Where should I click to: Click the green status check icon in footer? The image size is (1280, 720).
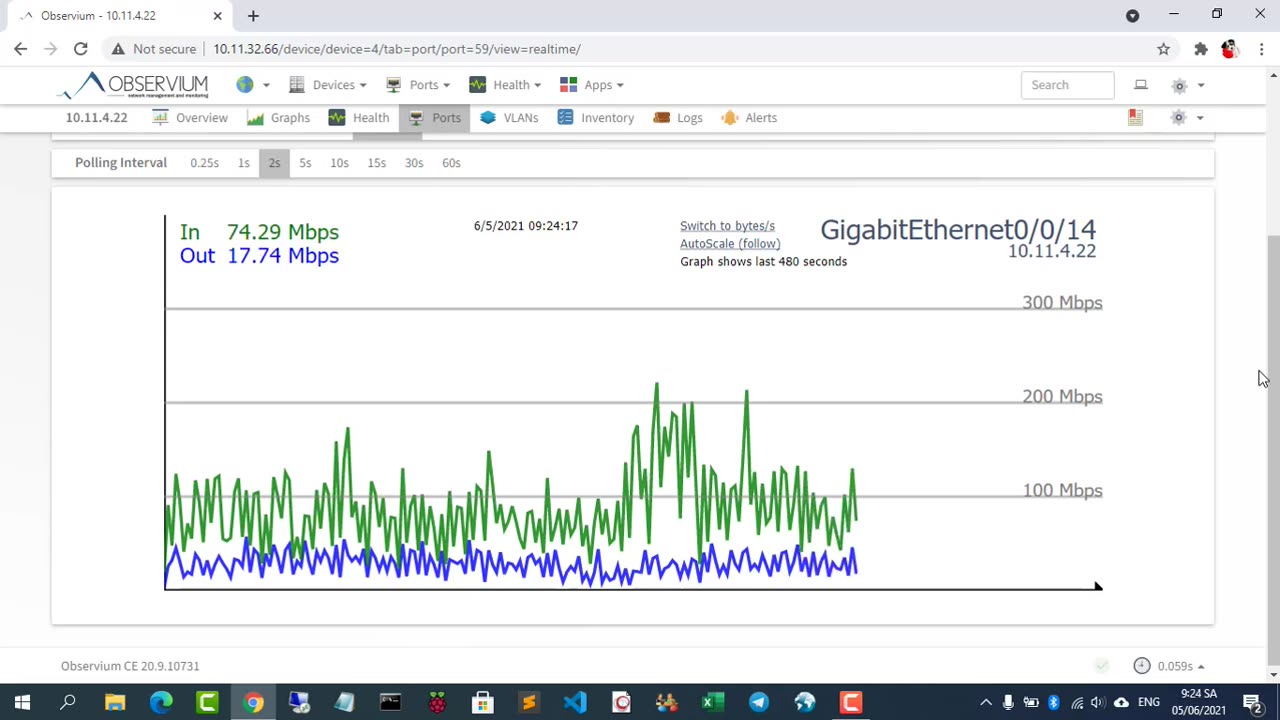pyautogui.click(x=1101, y=666)
